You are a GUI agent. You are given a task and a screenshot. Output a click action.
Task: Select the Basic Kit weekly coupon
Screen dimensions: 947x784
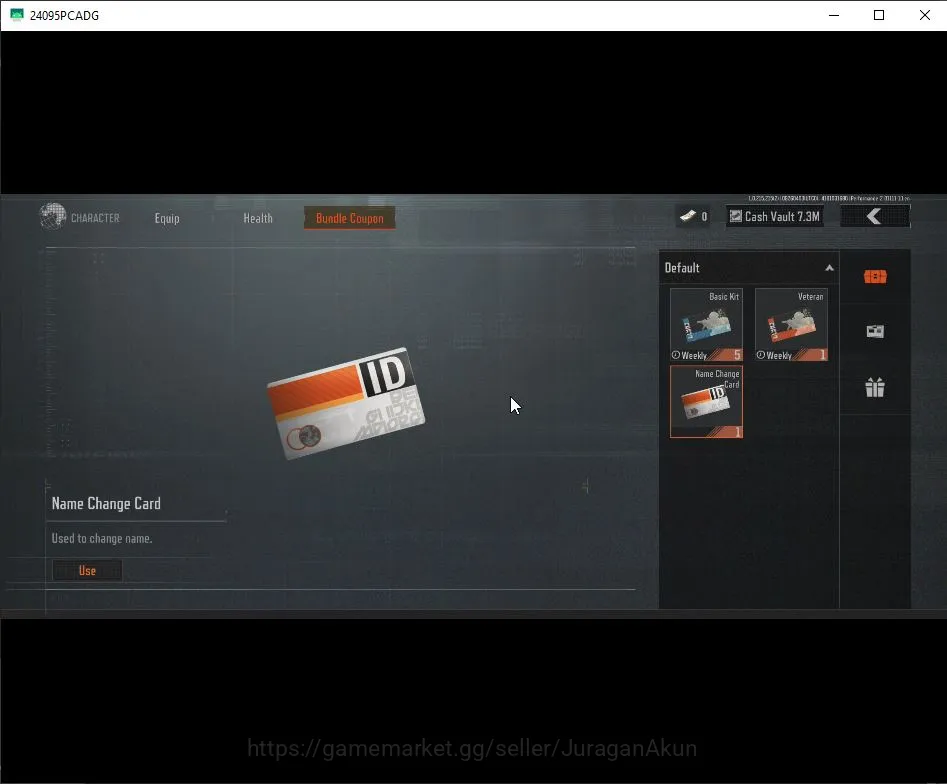pyautogui.click(x=706, y=324)
